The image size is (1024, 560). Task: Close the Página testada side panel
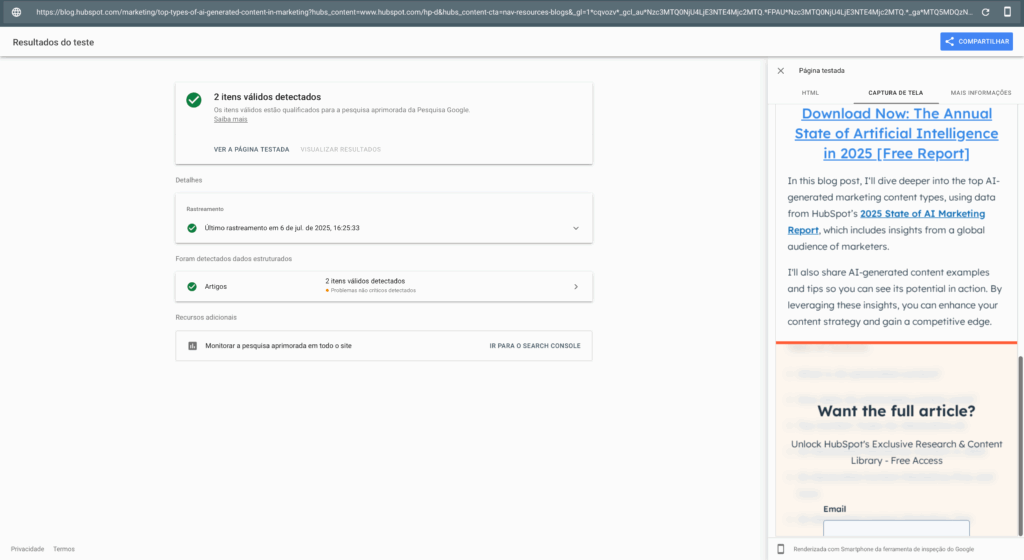click(x=781, y=71)
